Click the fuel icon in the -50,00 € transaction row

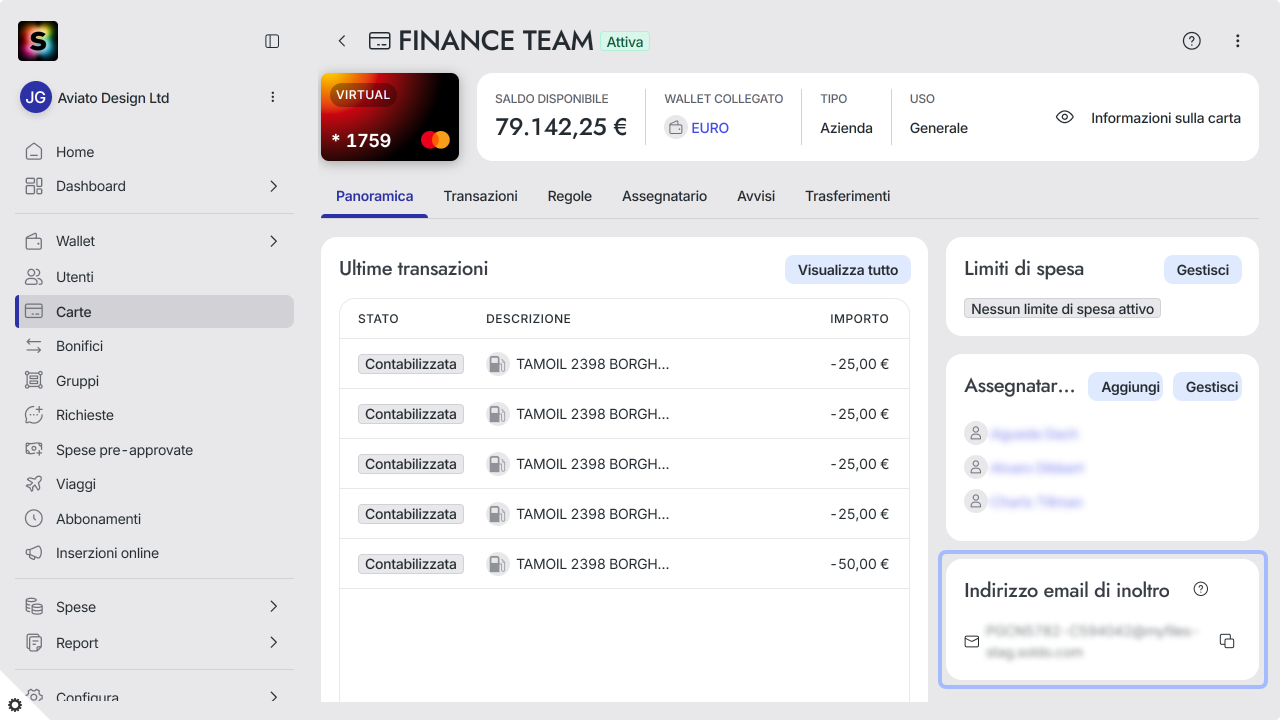(497, 564)
